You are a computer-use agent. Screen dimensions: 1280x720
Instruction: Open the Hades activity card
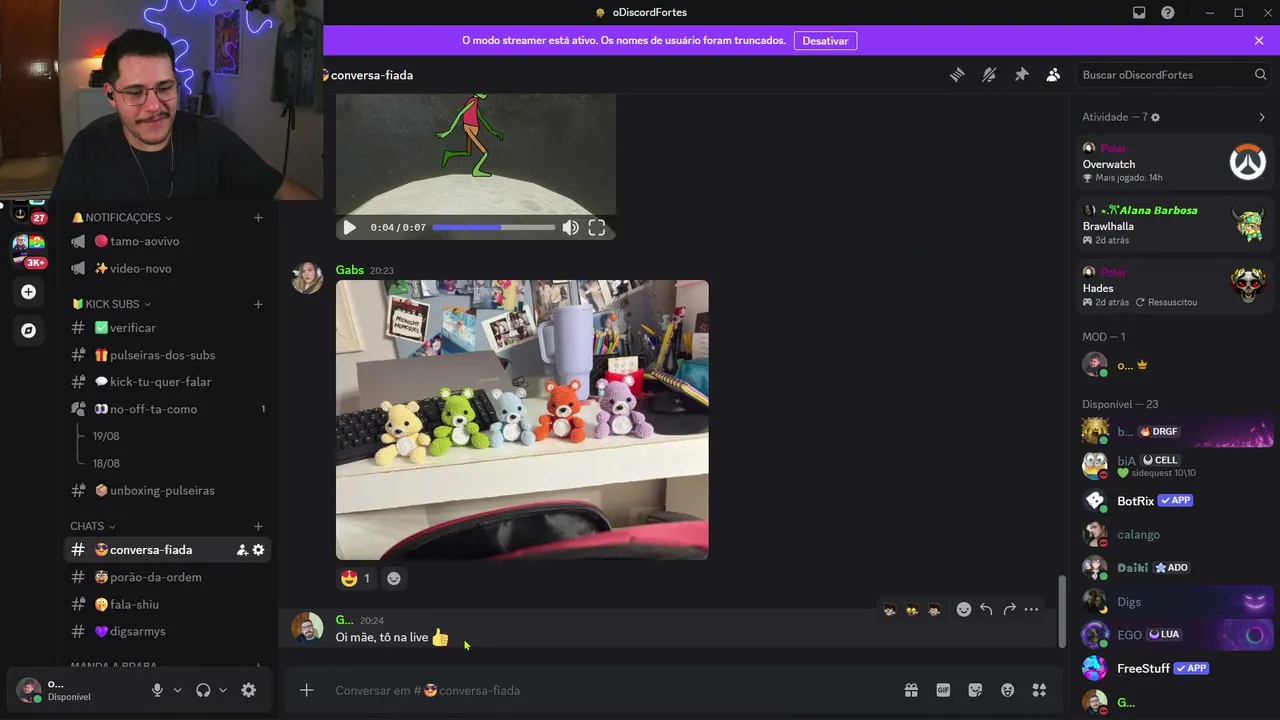pyautogui.click(x=1174, y=287)
